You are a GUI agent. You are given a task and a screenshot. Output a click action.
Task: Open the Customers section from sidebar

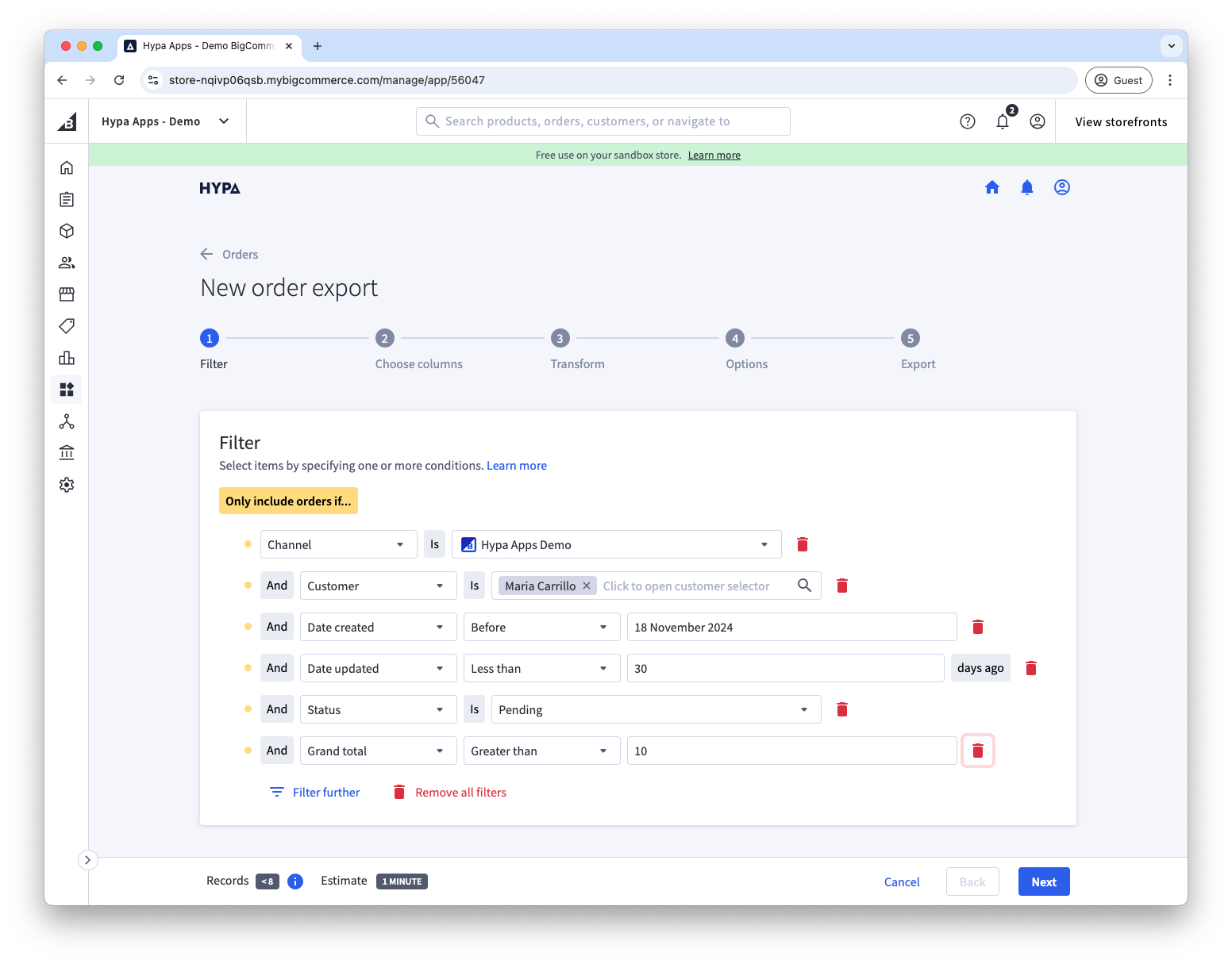click(67, 263)
